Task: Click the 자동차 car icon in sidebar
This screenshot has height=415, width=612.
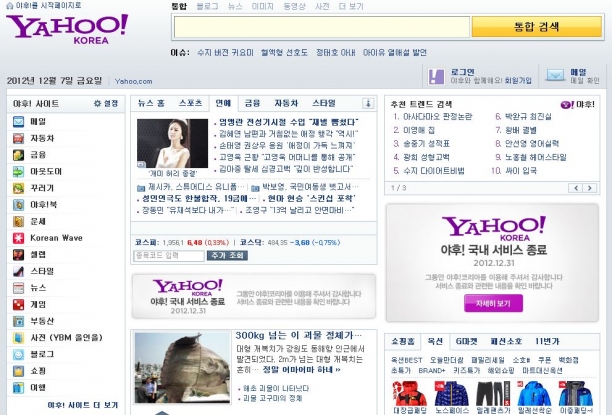Action: [x=18, y=138]
